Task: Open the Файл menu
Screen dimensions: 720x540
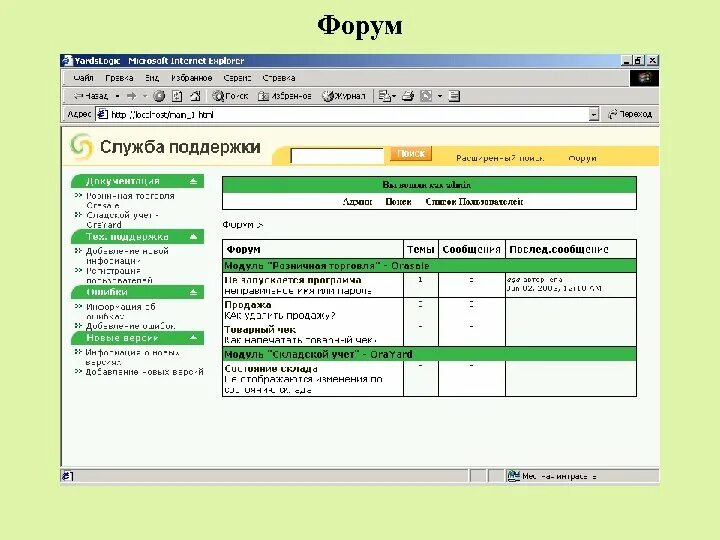Action: (x=84, y=78)
